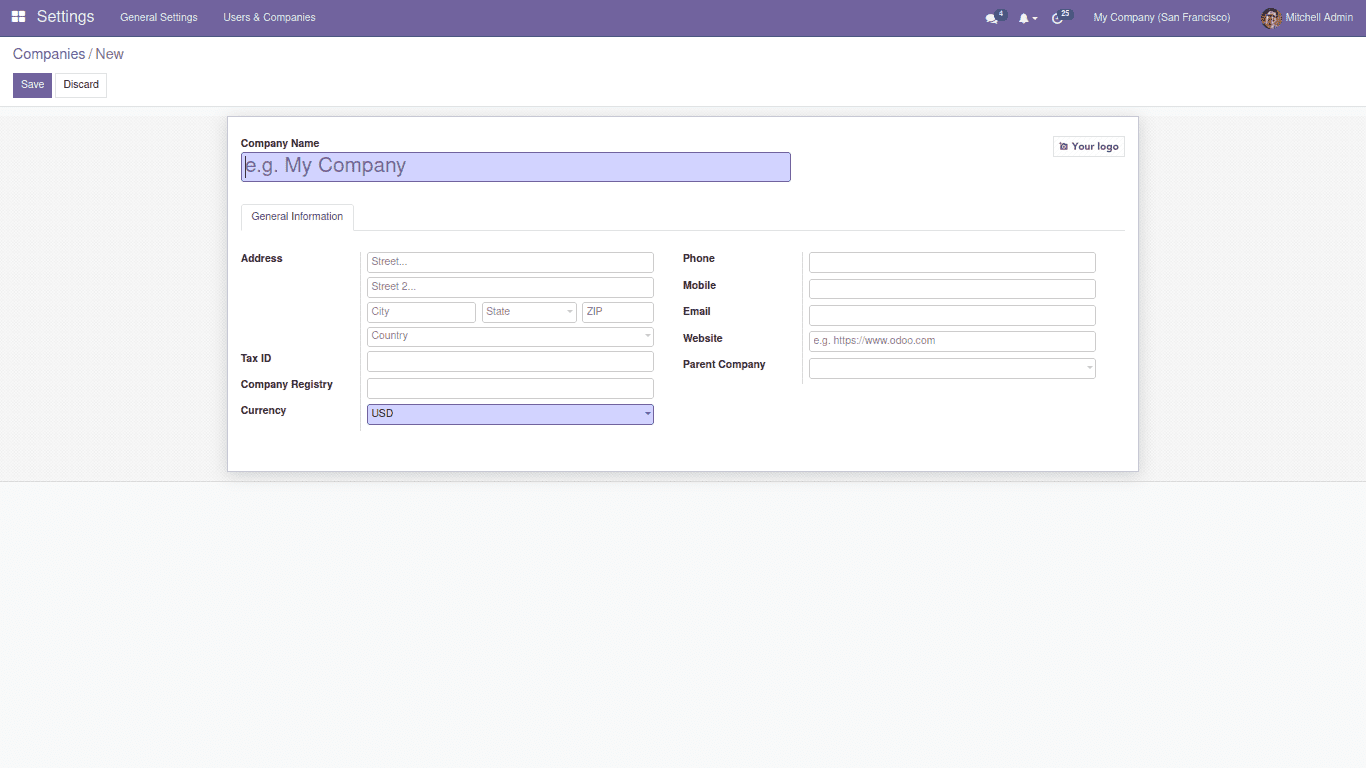Click the Save button

point(32,85)
